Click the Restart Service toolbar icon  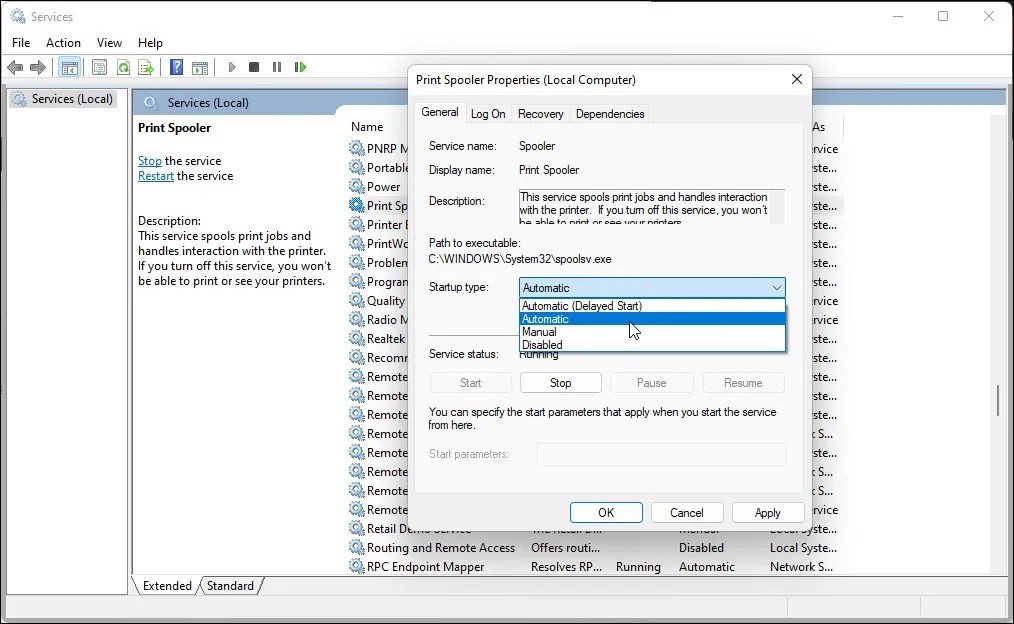click(300, 67)
